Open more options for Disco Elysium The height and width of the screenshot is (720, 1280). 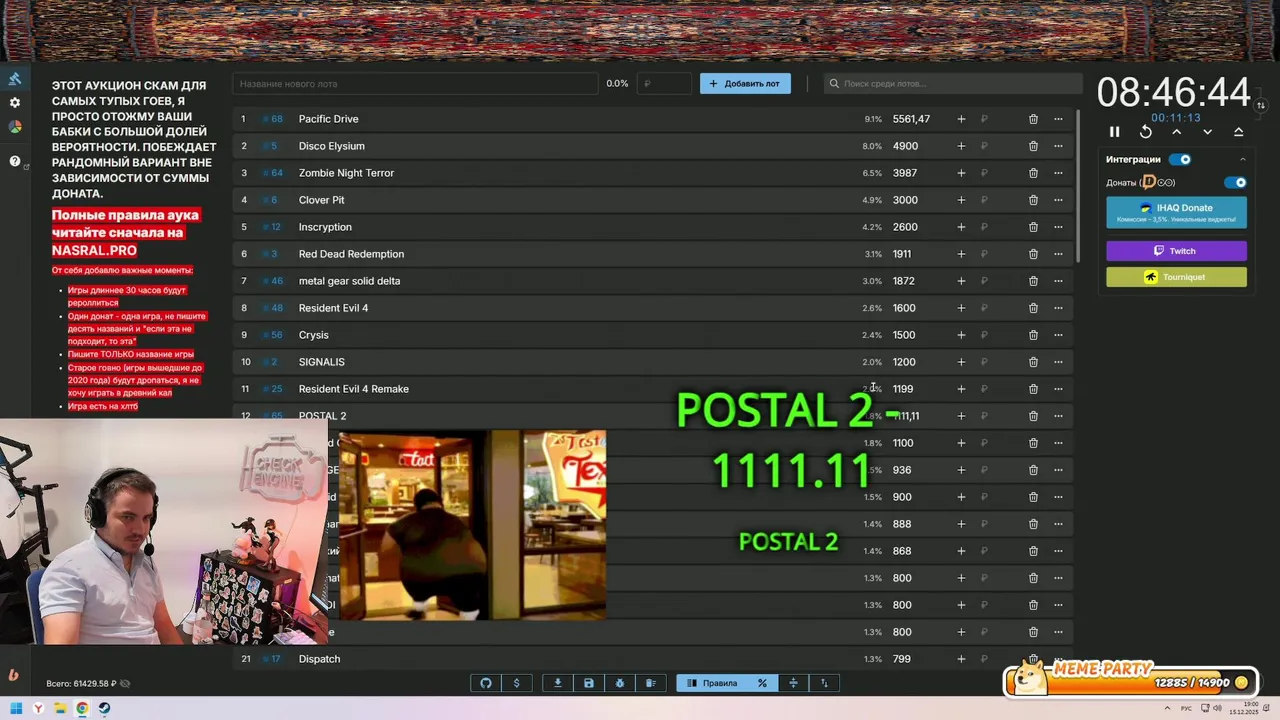pyautogui.click(x=1058, y=146)
